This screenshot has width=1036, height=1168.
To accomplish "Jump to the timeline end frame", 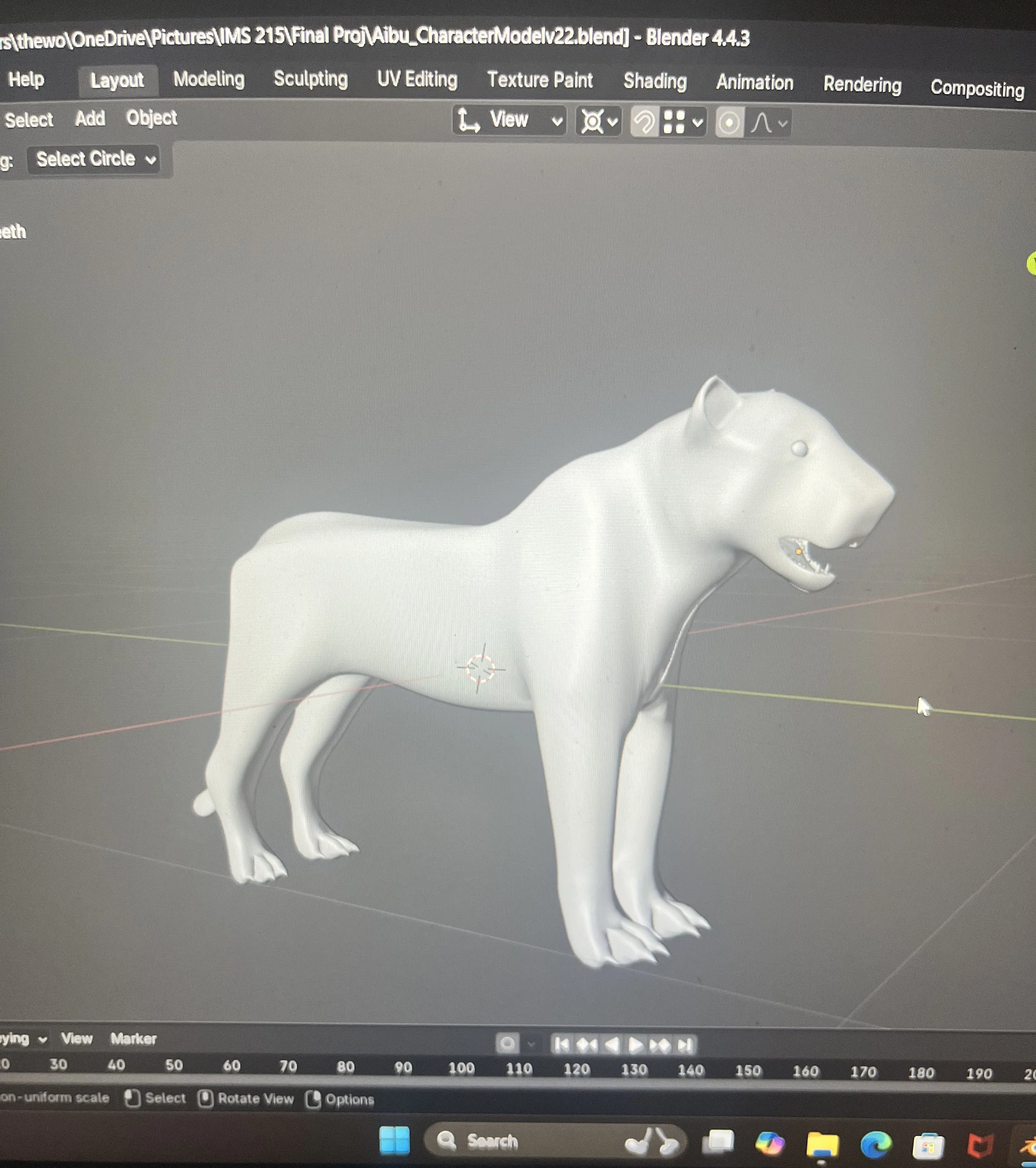I will tap(685, 1045).
